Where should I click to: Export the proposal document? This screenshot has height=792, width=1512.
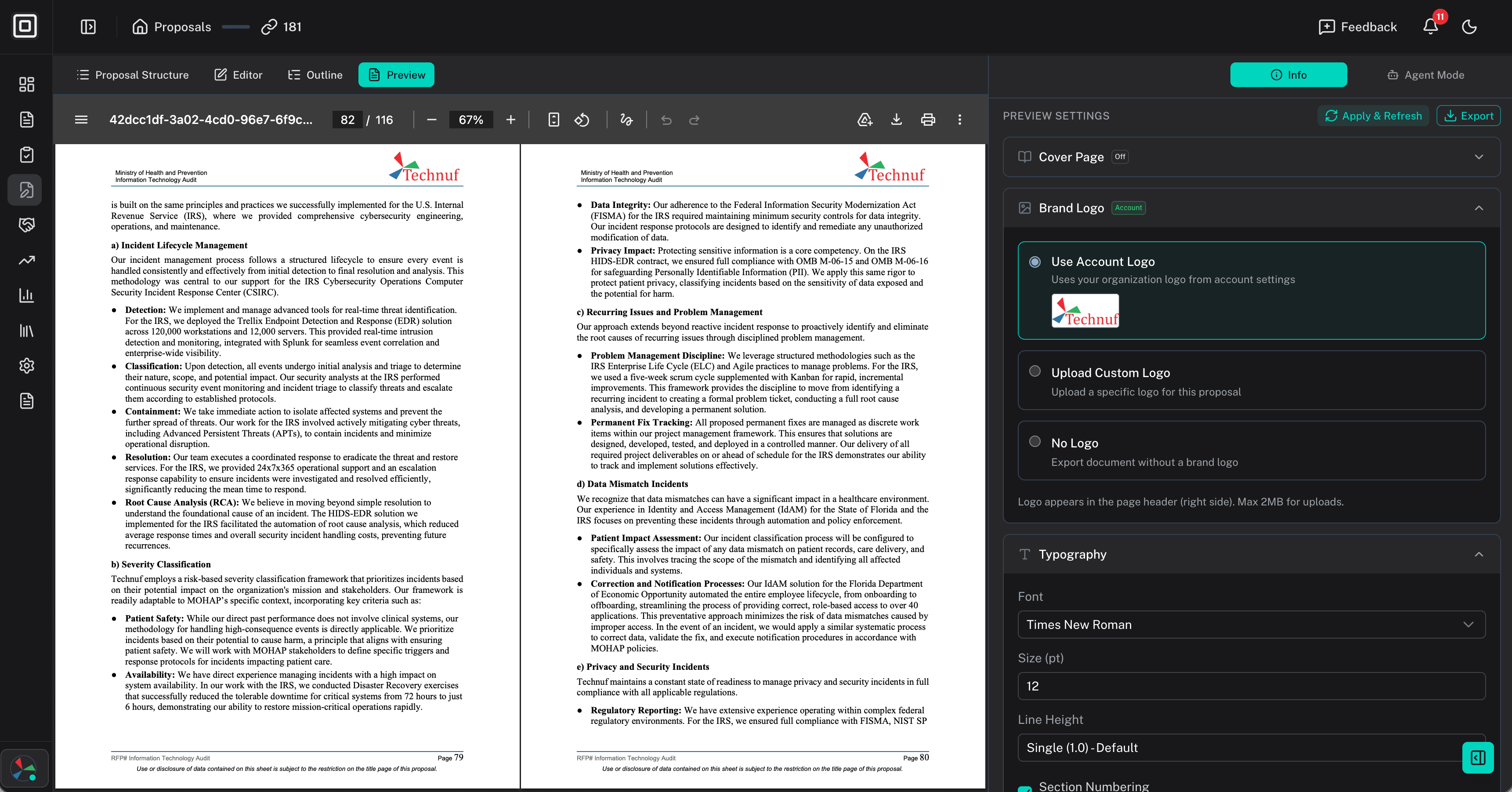click(1469, 115)
